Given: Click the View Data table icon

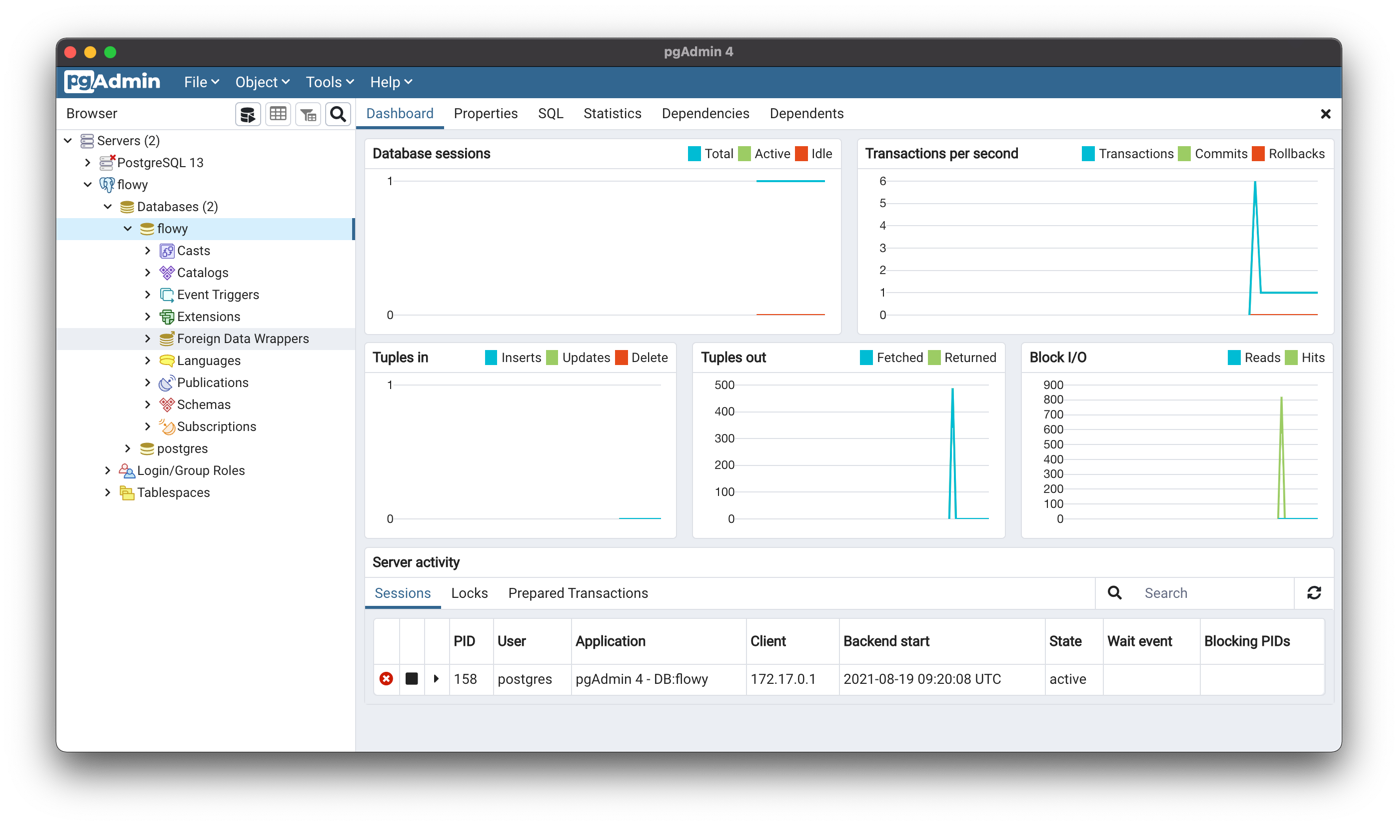Looking at the screenshot, I should point(278,114).
